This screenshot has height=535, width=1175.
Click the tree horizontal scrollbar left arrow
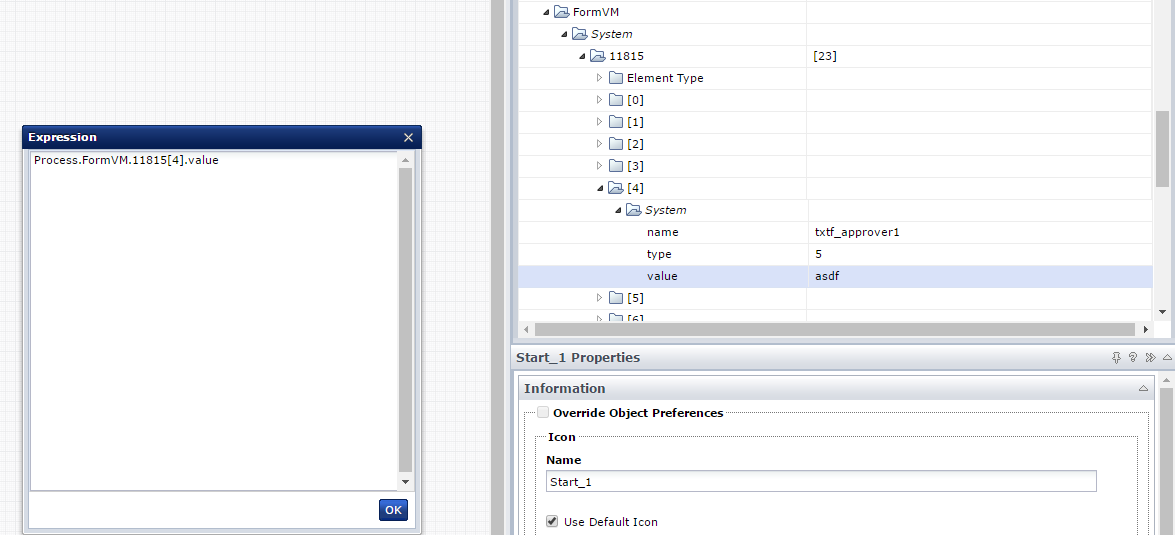(526, 330)
